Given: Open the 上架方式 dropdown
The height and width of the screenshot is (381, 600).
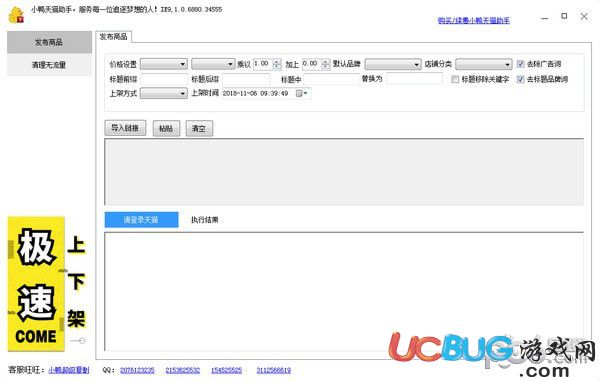Looking at the screenshot, I should coord(164,93).
